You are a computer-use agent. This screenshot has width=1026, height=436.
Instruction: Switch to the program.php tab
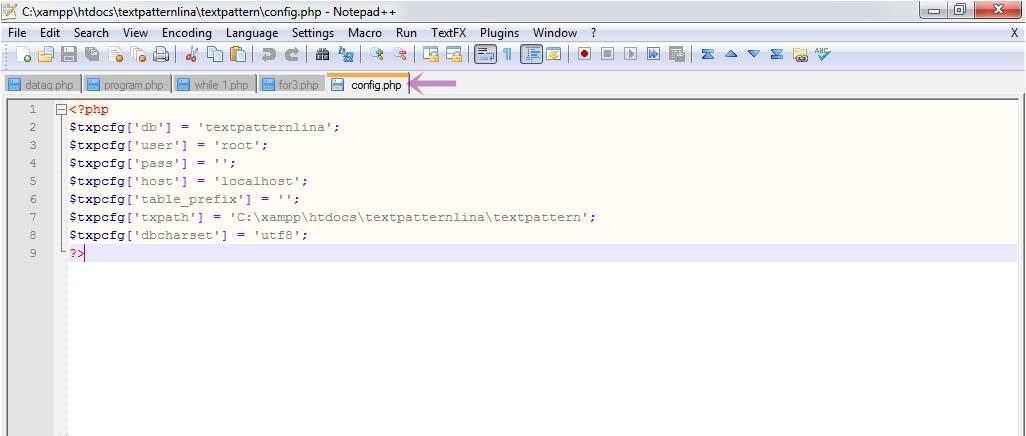tap(126, 85)
